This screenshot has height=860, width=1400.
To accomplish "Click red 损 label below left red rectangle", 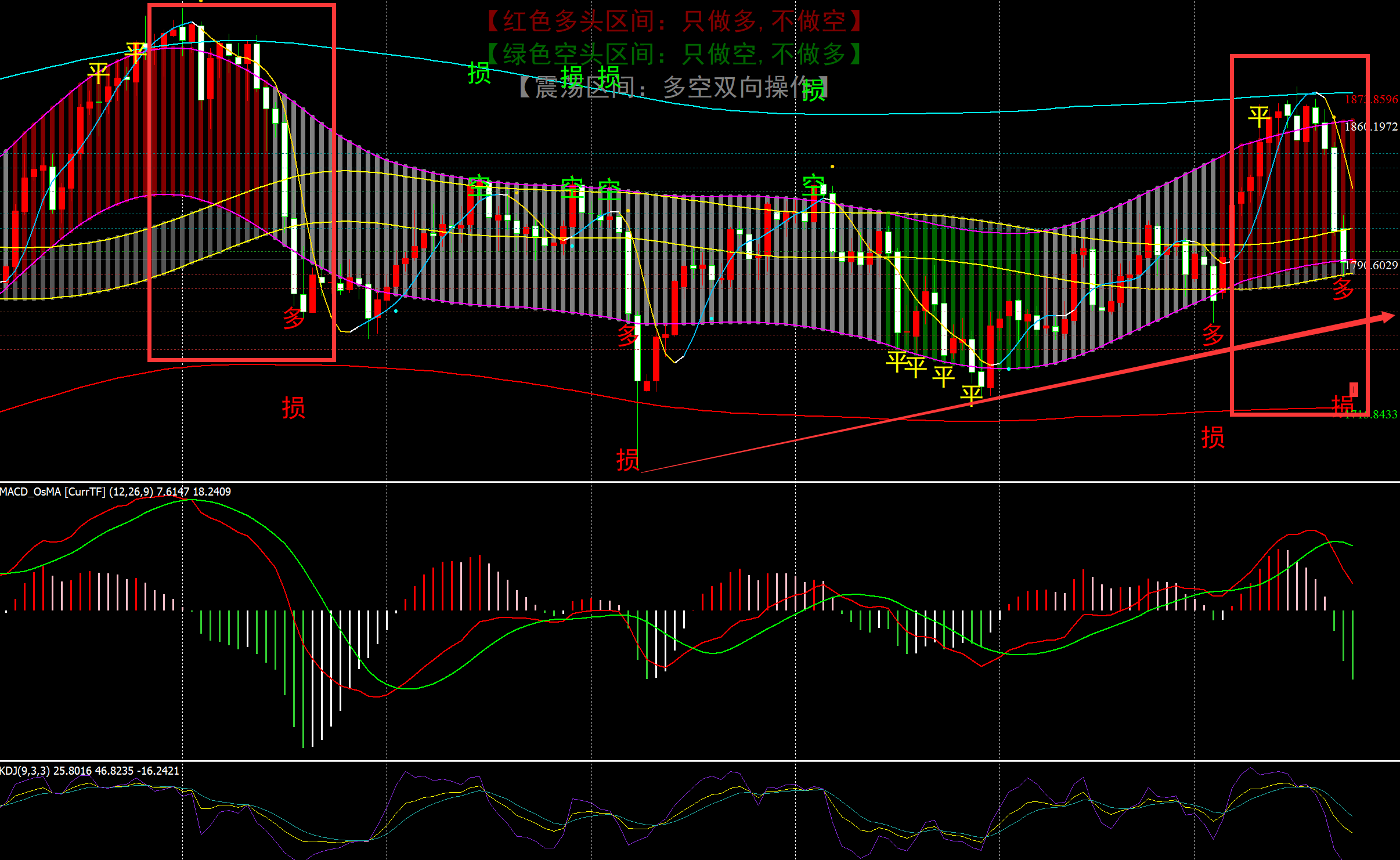I will (x=294, y=407).
